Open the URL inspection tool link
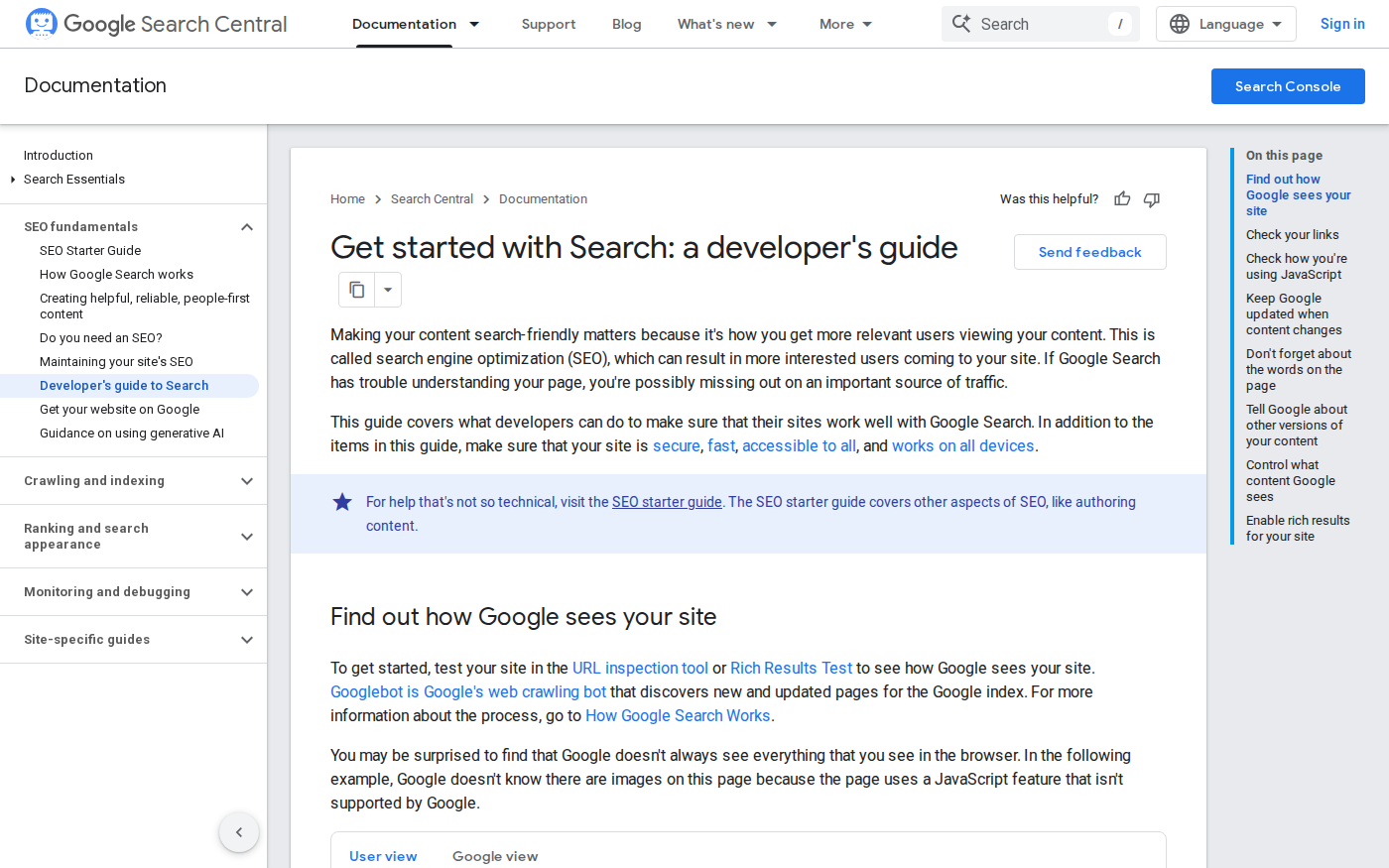This screenshot has height=868, width=1389. tap(640, 669)
